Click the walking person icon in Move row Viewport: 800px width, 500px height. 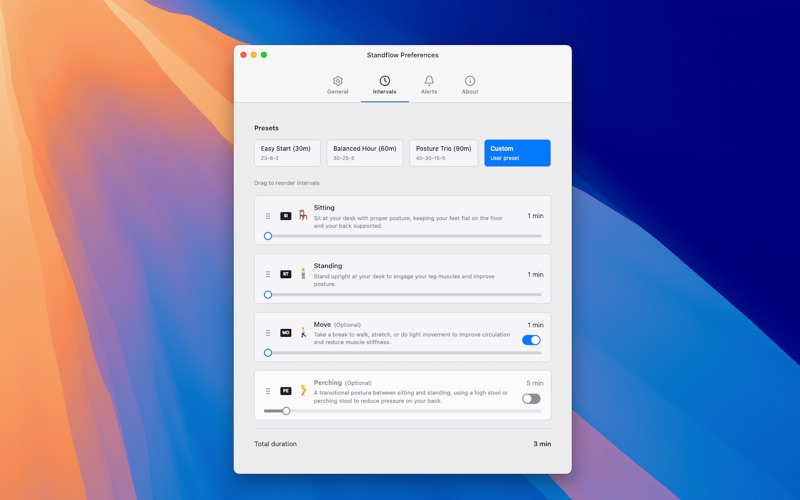tap(303, 332)
